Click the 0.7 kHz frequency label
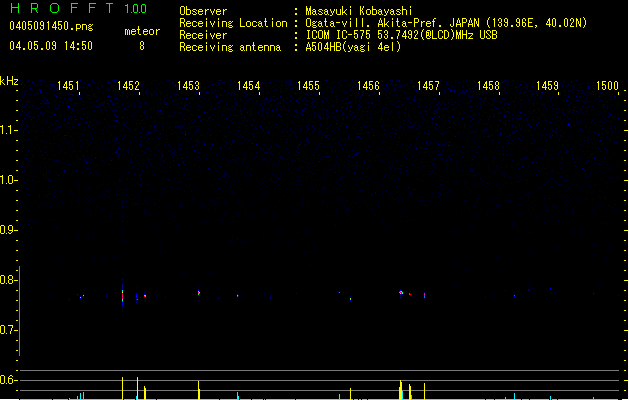Image resolution: width=629 pixels, height=400 pixels. coord(7,330)
